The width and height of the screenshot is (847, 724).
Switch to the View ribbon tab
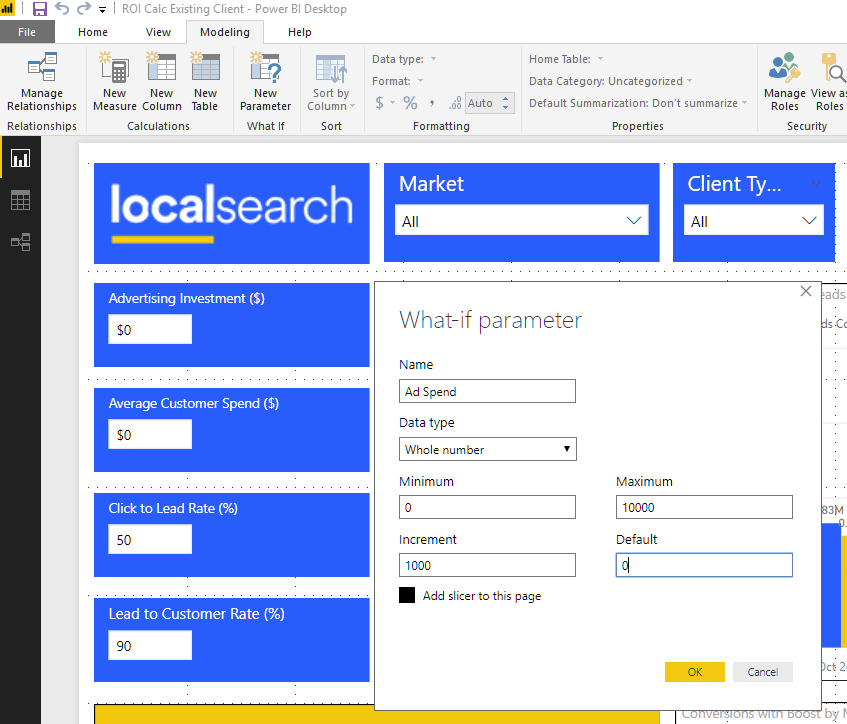pyautogui.click(x=158, y=32)
